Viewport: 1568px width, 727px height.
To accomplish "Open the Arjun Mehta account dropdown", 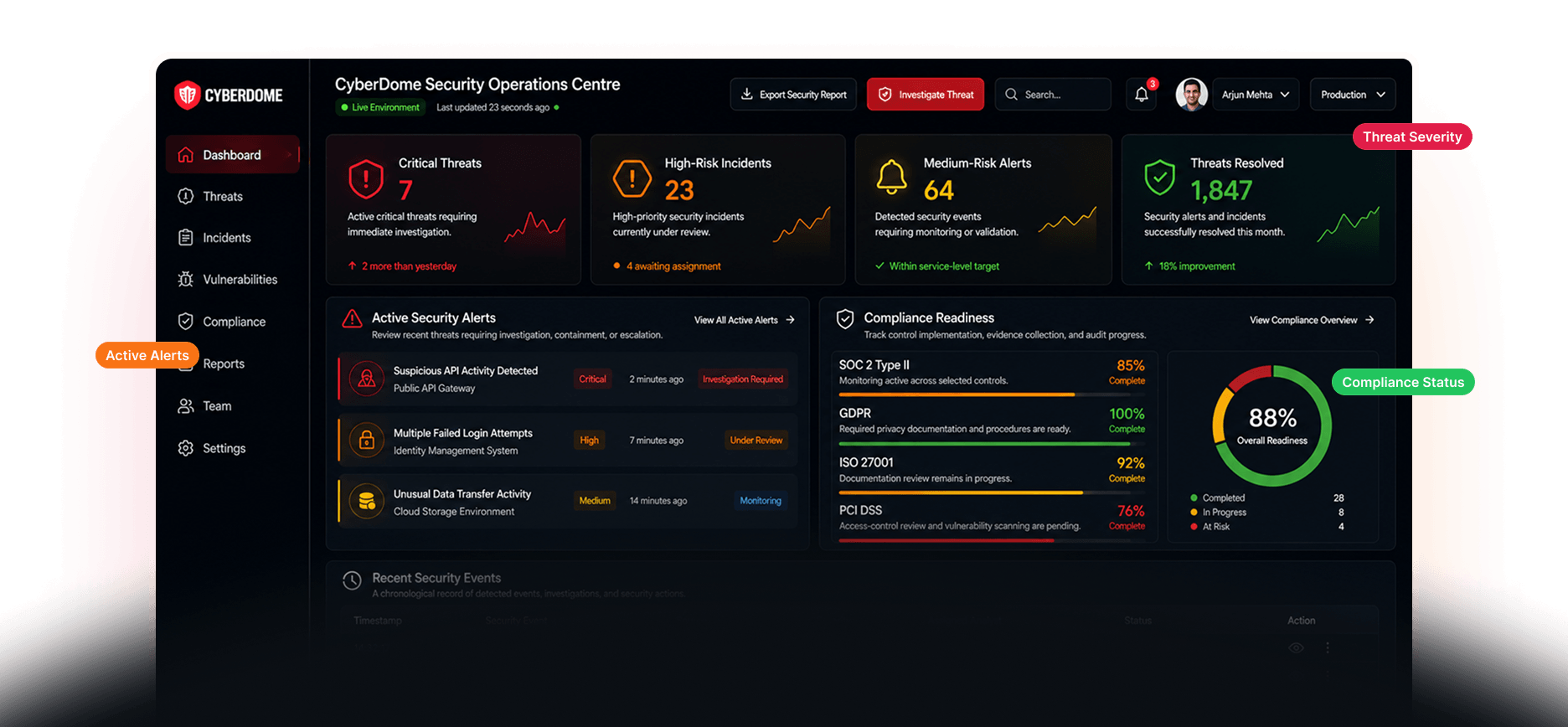I will pyautogui.click(x=1256, y=95).
